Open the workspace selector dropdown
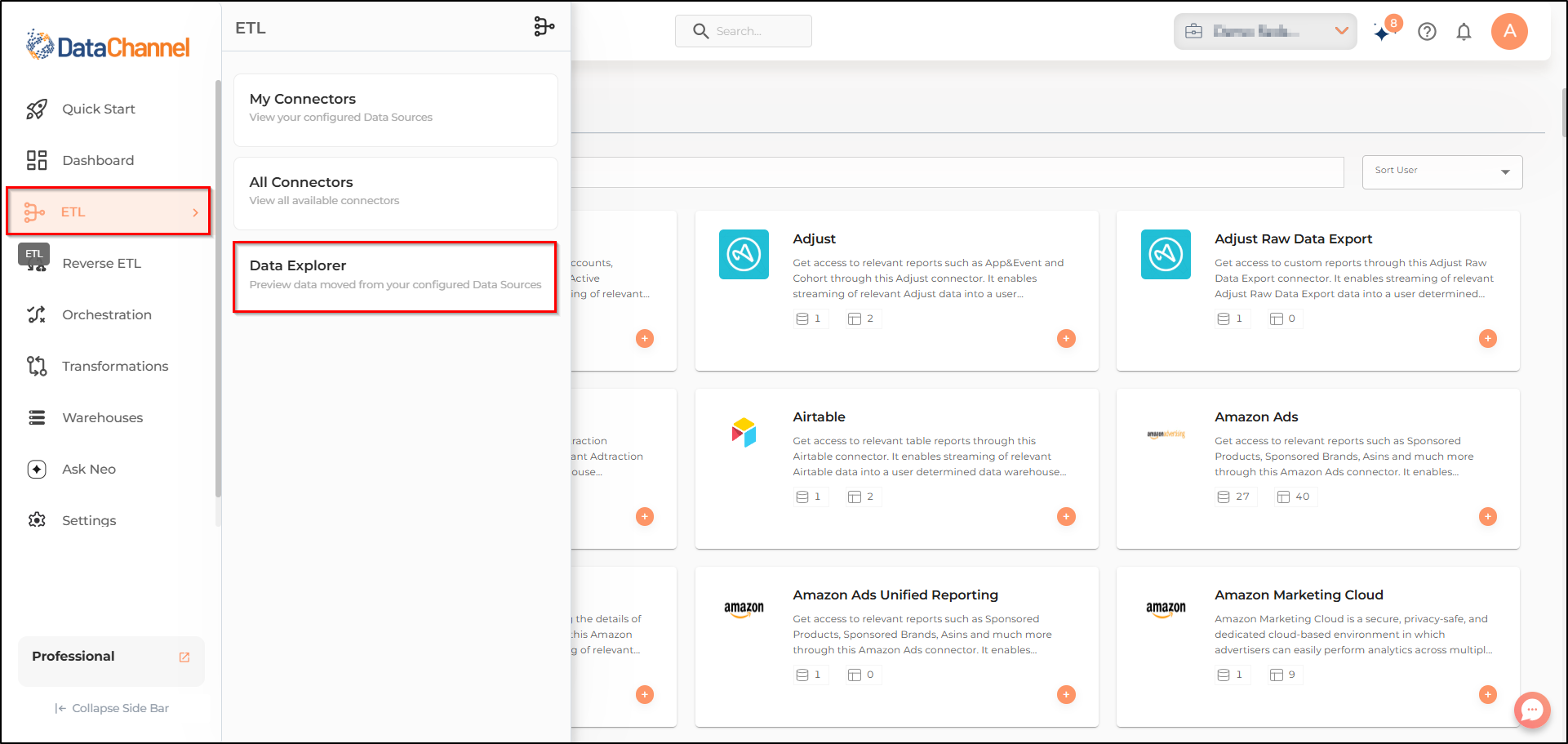Viewport: 1568px width, 744px height. (1265, 31)
